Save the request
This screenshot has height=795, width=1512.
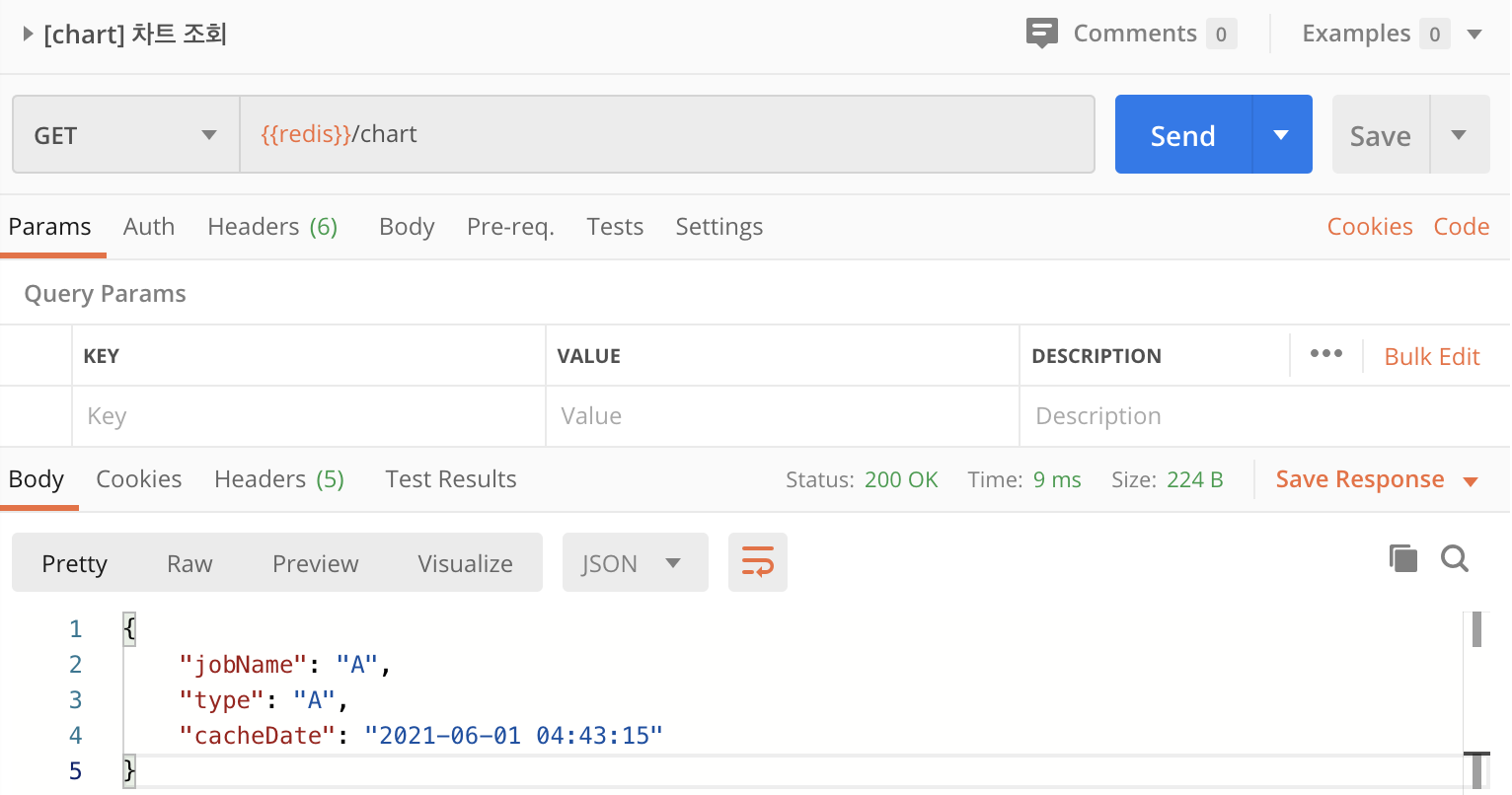[1381, 134]
